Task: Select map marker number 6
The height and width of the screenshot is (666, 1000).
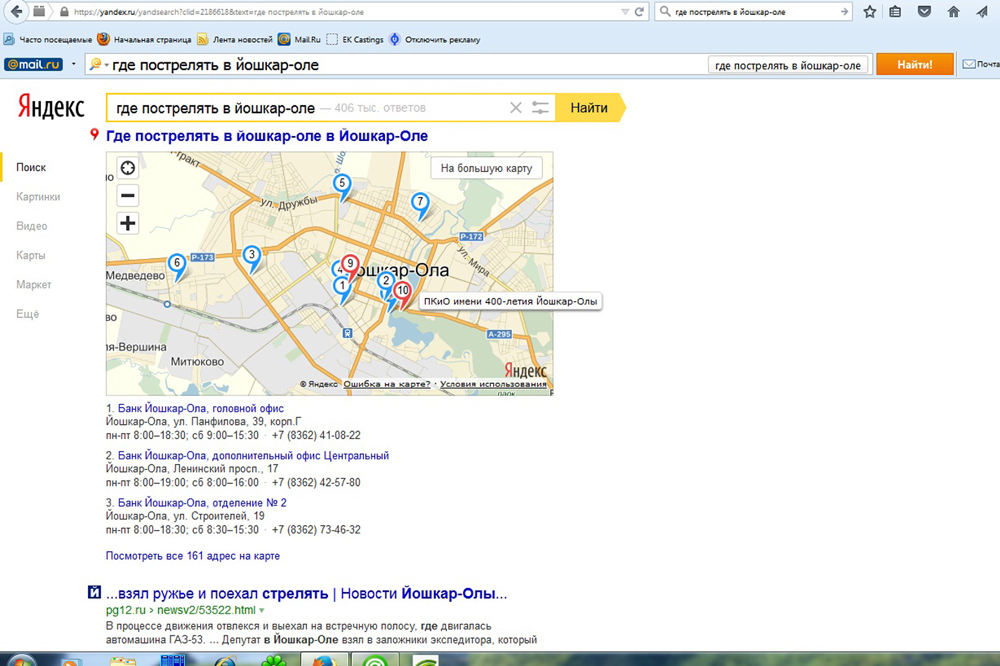Action: coord(177,265)
